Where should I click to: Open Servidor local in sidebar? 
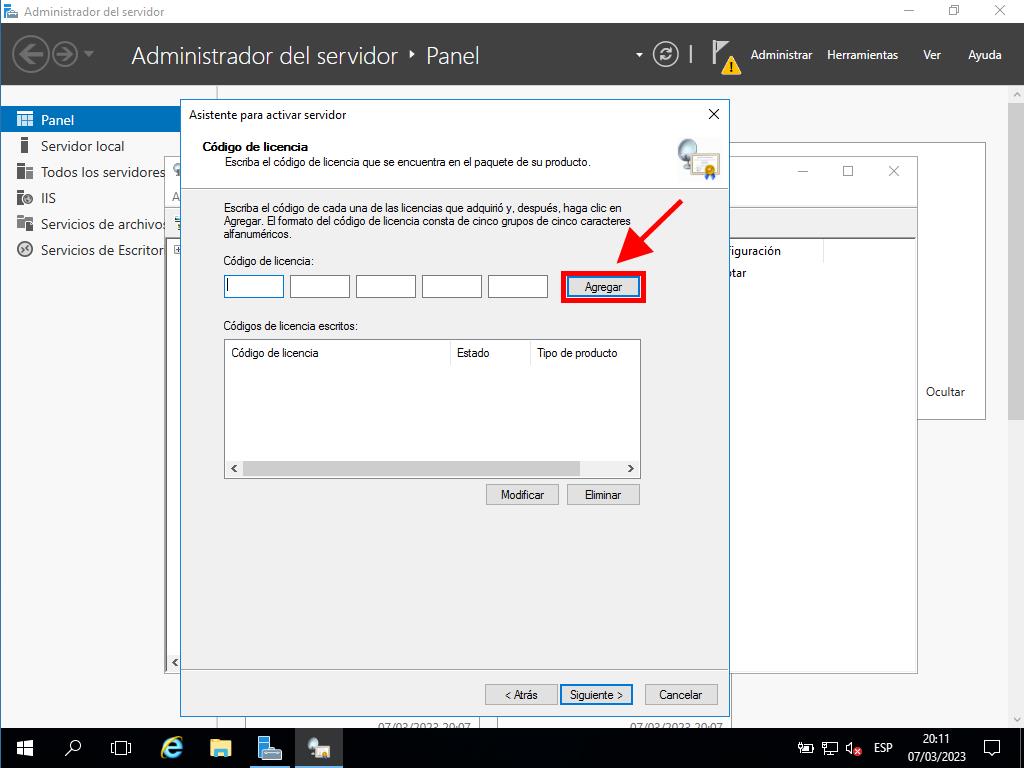[82, 146]
